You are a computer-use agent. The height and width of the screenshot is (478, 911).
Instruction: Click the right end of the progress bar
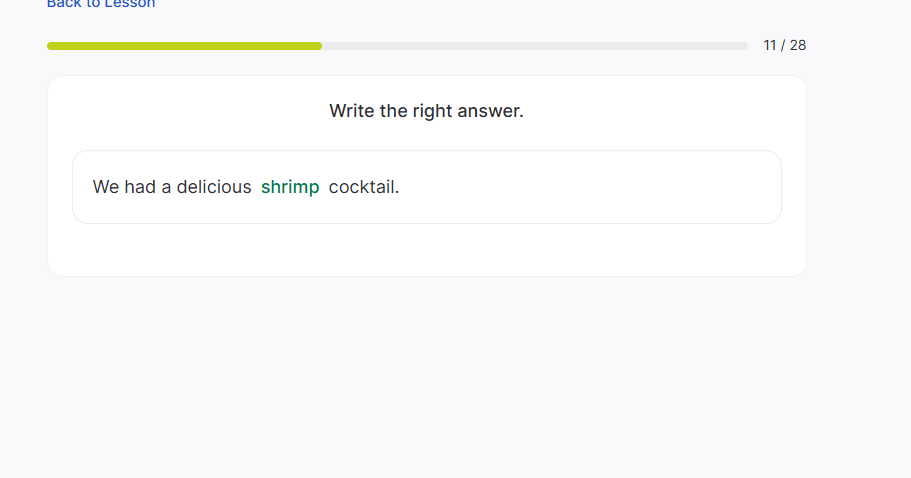743,46
